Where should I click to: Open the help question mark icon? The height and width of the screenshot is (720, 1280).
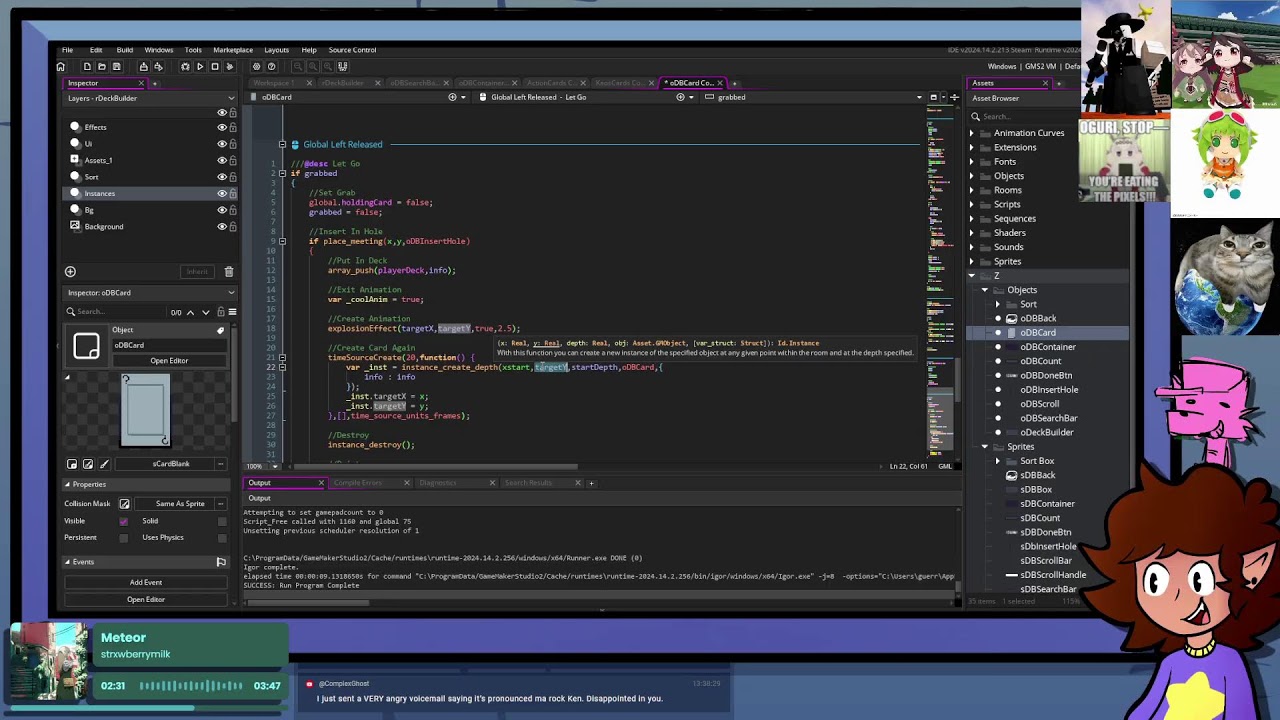point(271,66)
